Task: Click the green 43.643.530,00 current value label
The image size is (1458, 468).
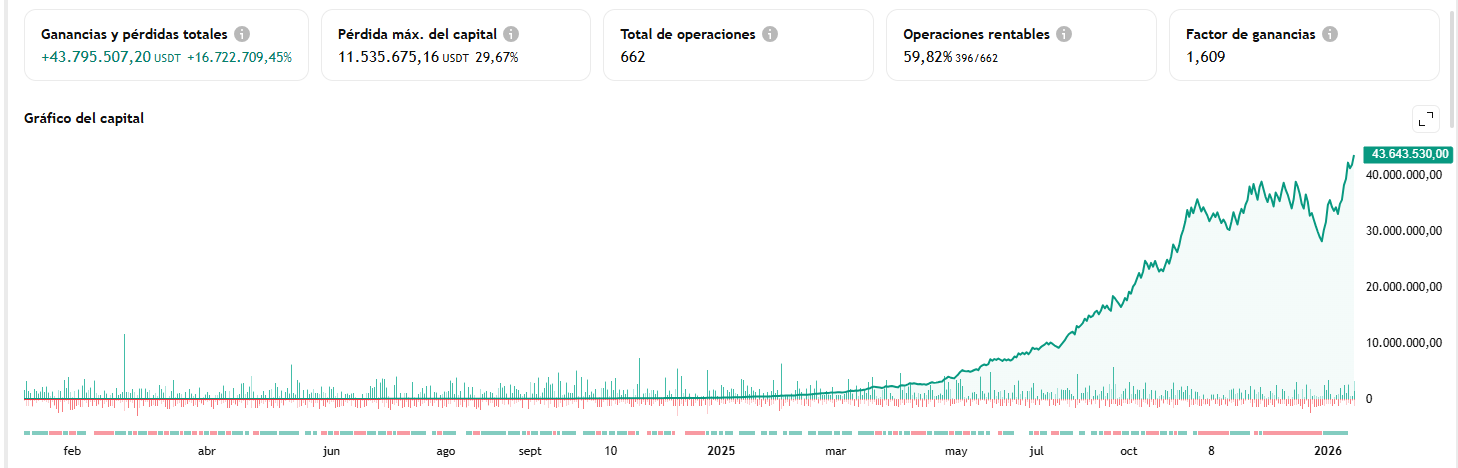Action: pyautogui.click(x=1408, y=154)
